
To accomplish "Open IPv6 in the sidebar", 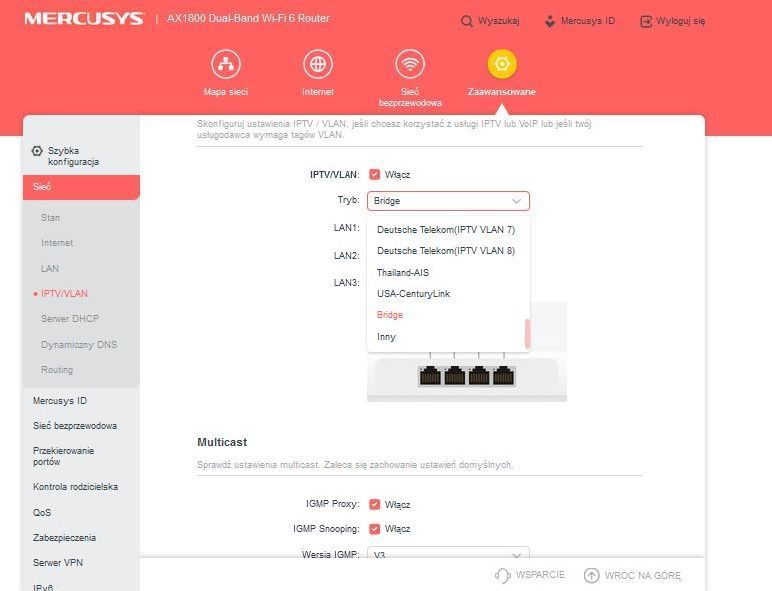I will click(43, 587).
